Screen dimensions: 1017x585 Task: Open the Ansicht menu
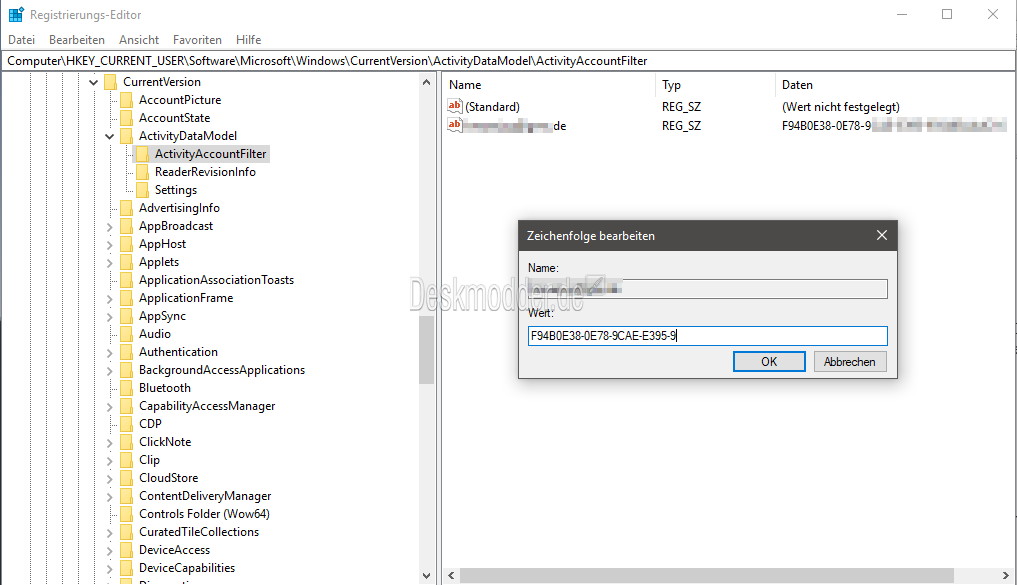pos(139,40)
